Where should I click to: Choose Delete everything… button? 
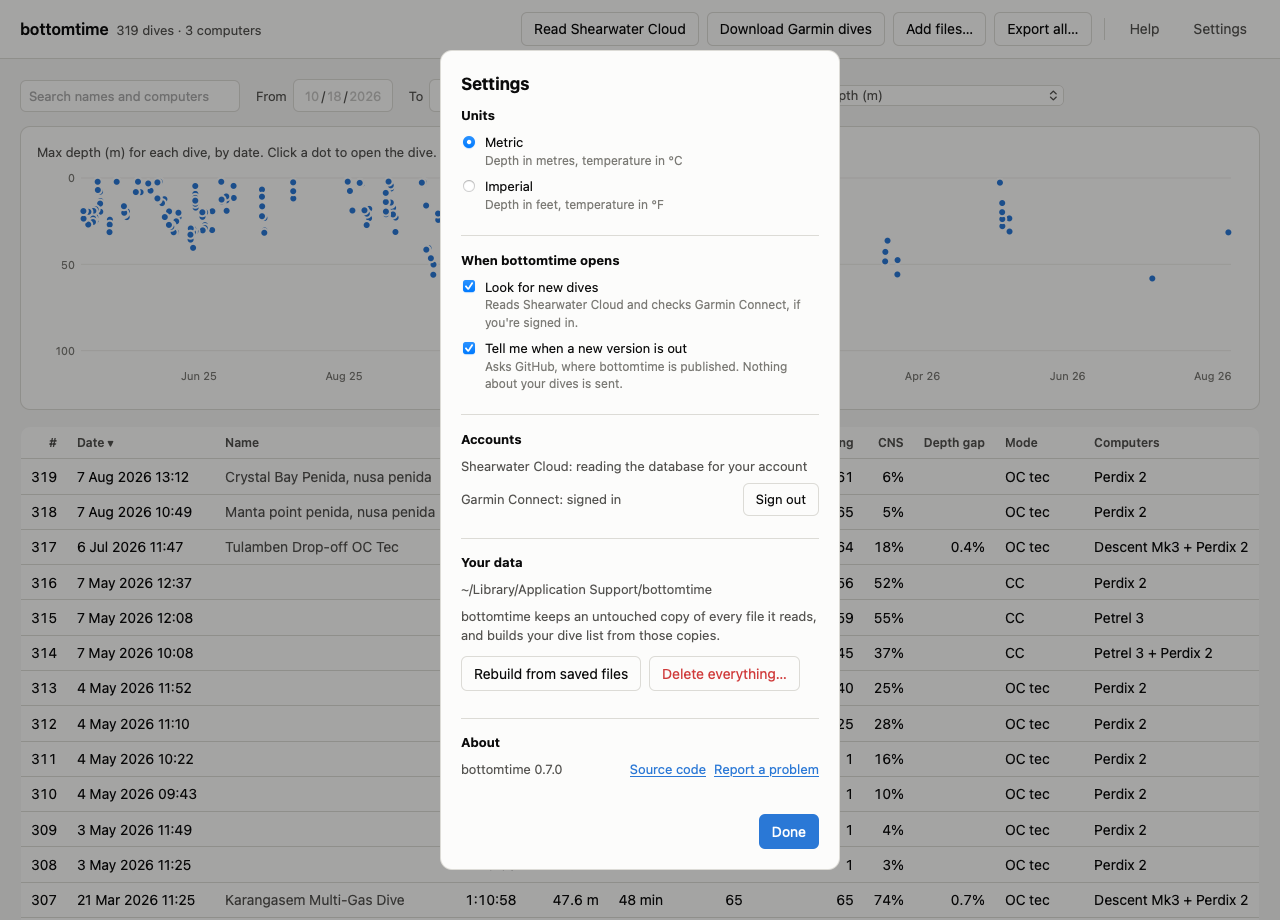pos(724,674)
